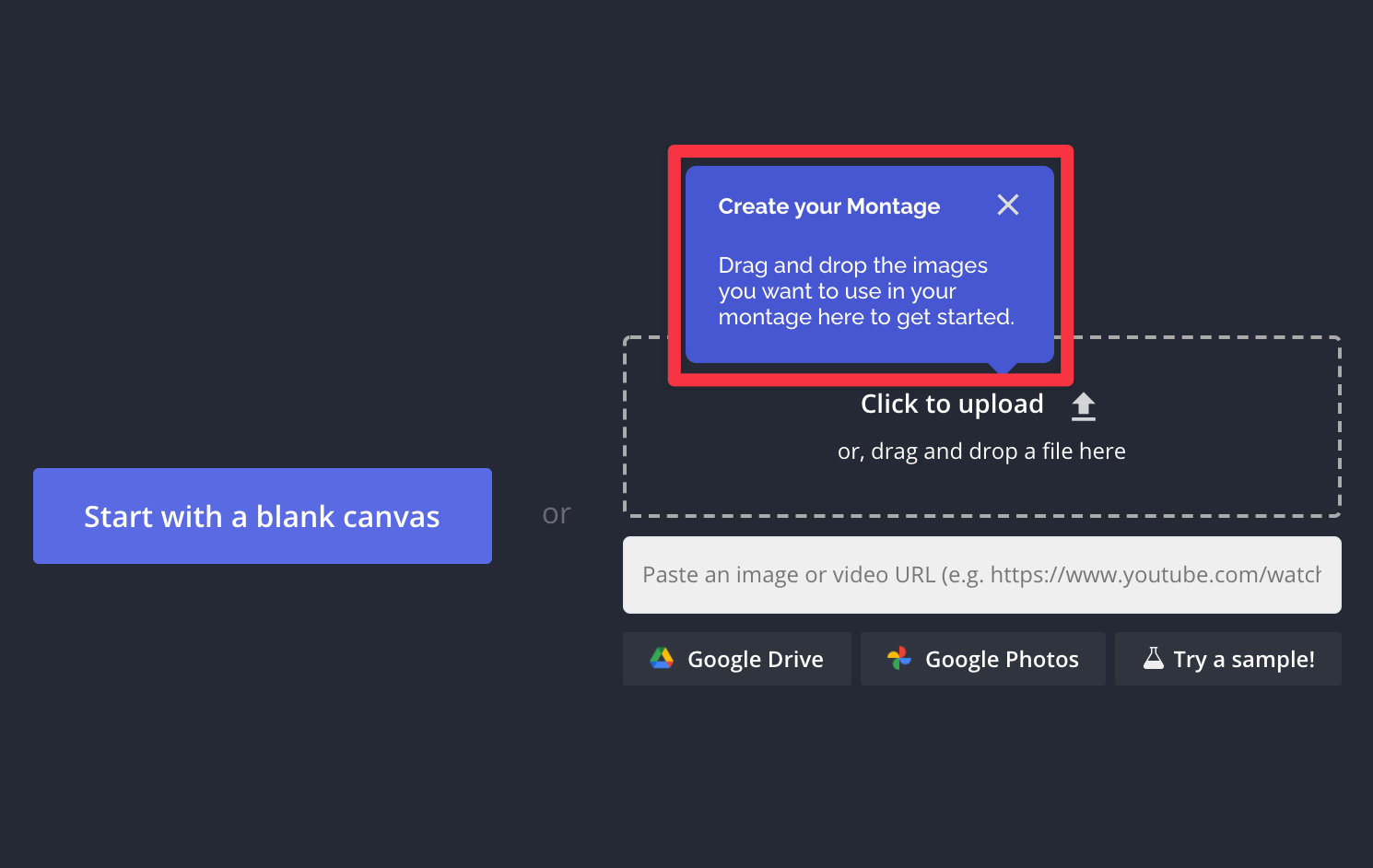Click the tooltip's downward pointer arrow
This screenshot has width=1373, height=868.
[x=1002, y=368]
